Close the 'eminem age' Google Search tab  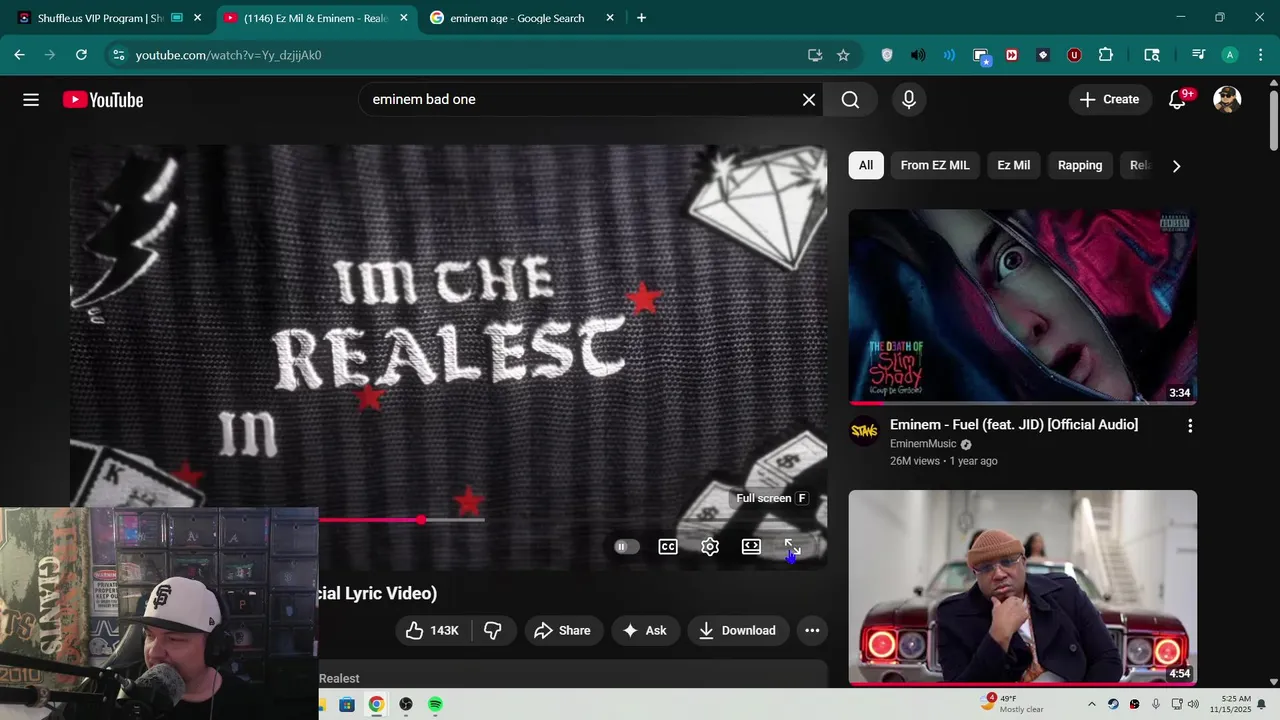pos(610,18)
